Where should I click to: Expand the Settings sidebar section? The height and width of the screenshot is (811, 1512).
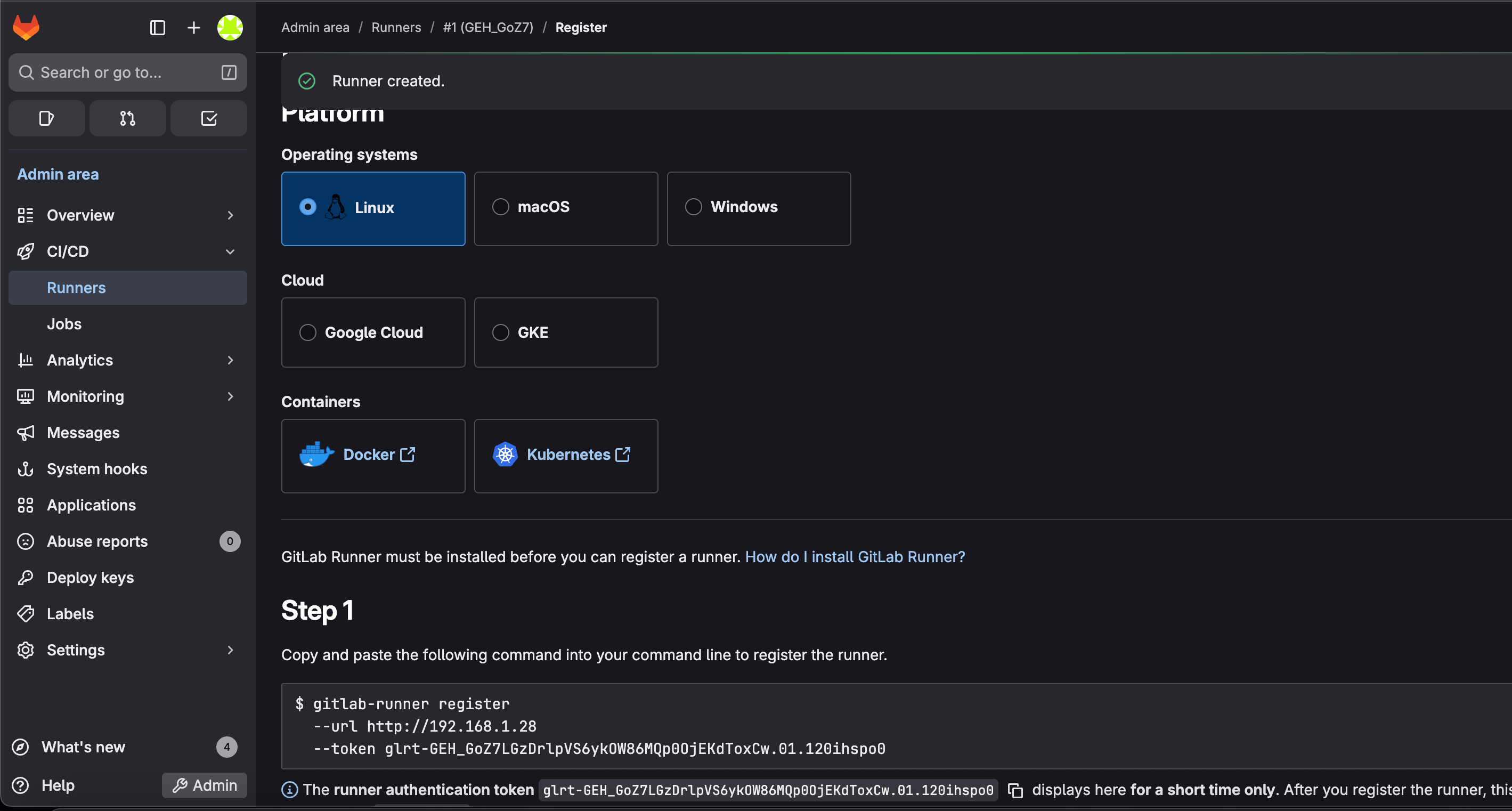pyautogui.click(x=127, y=650)
